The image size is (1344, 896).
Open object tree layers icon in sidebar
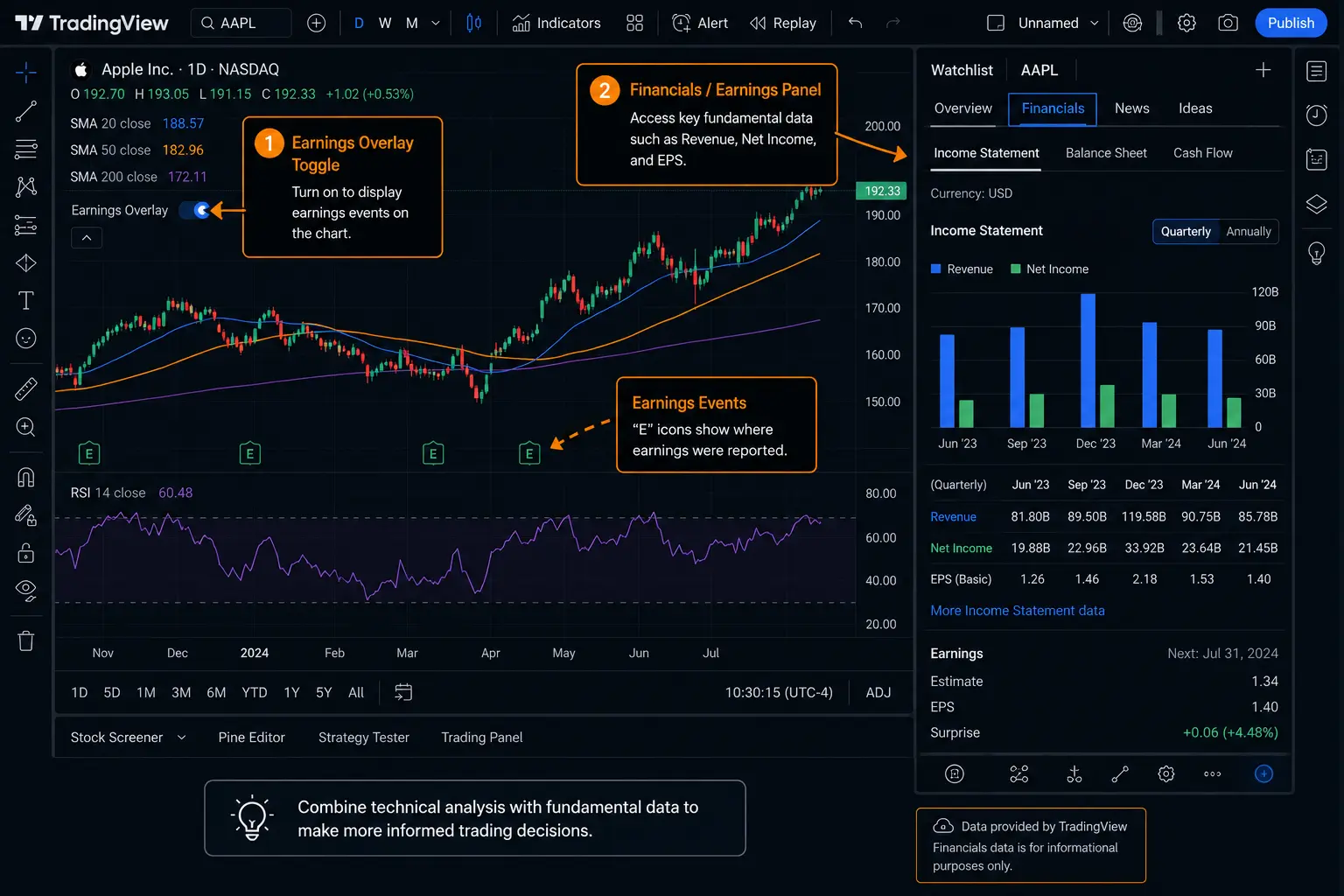1317,204
